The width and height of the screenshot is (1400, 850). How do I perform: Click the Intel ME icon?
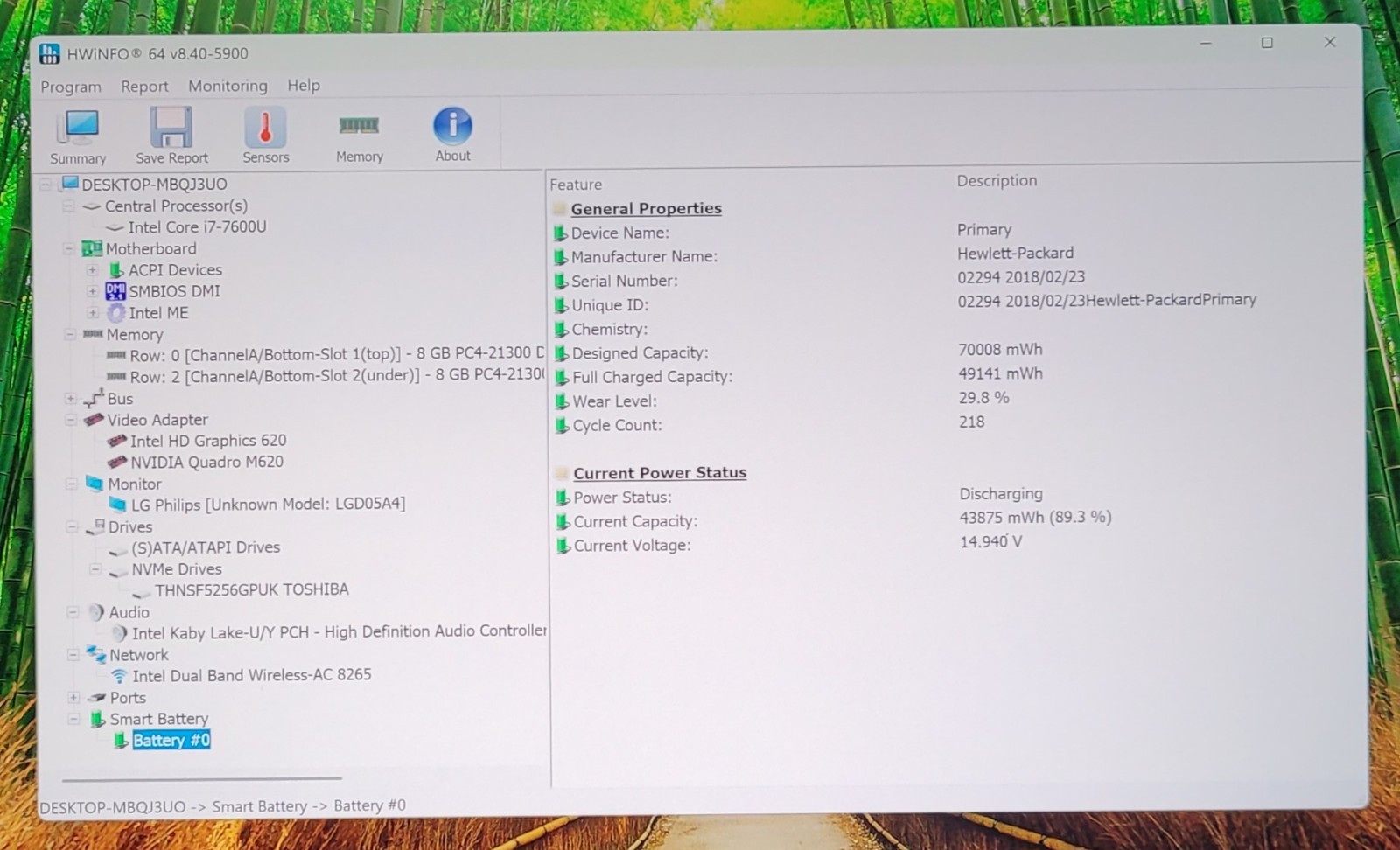116,313
